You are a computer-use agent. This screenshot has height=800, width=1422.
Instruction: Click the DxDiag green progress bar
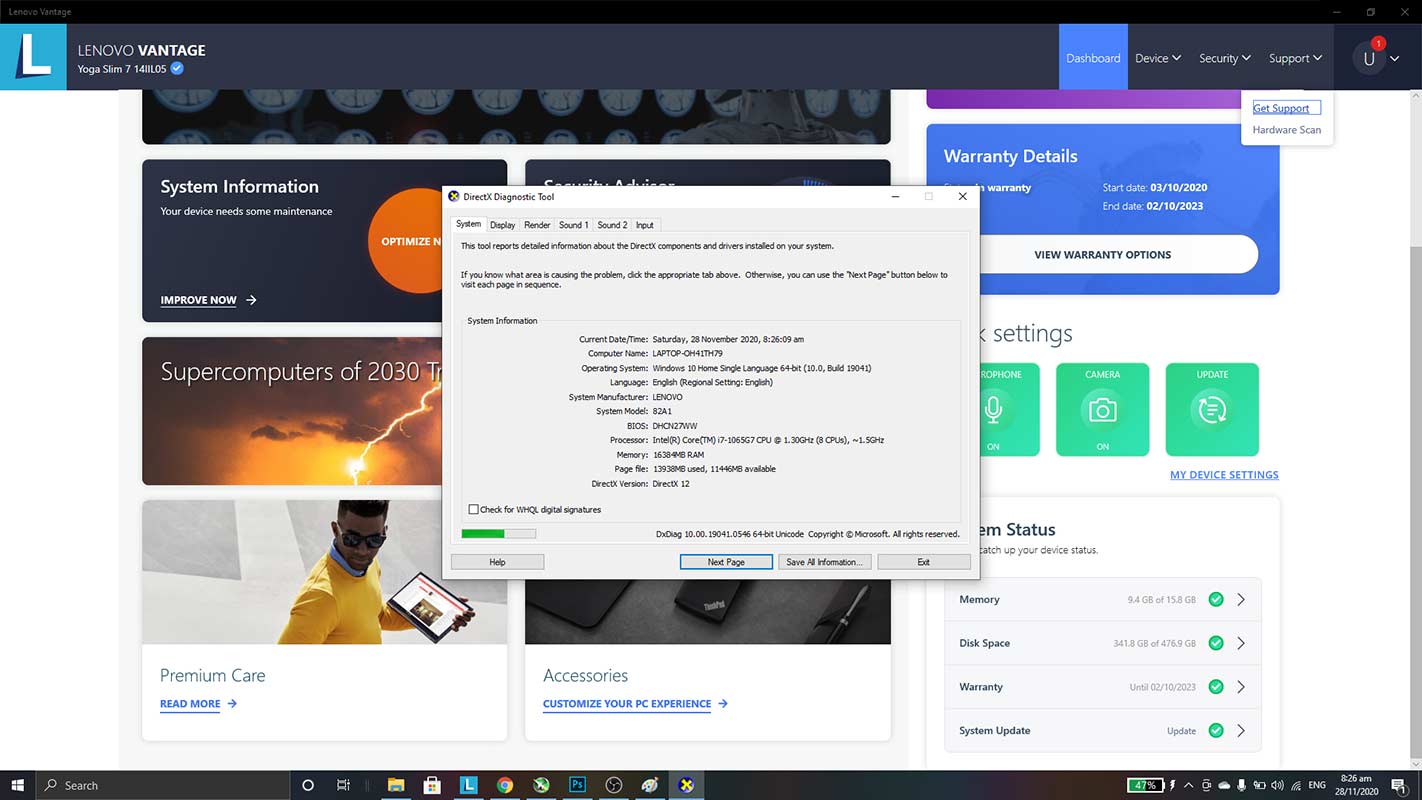tap(498, 534)
